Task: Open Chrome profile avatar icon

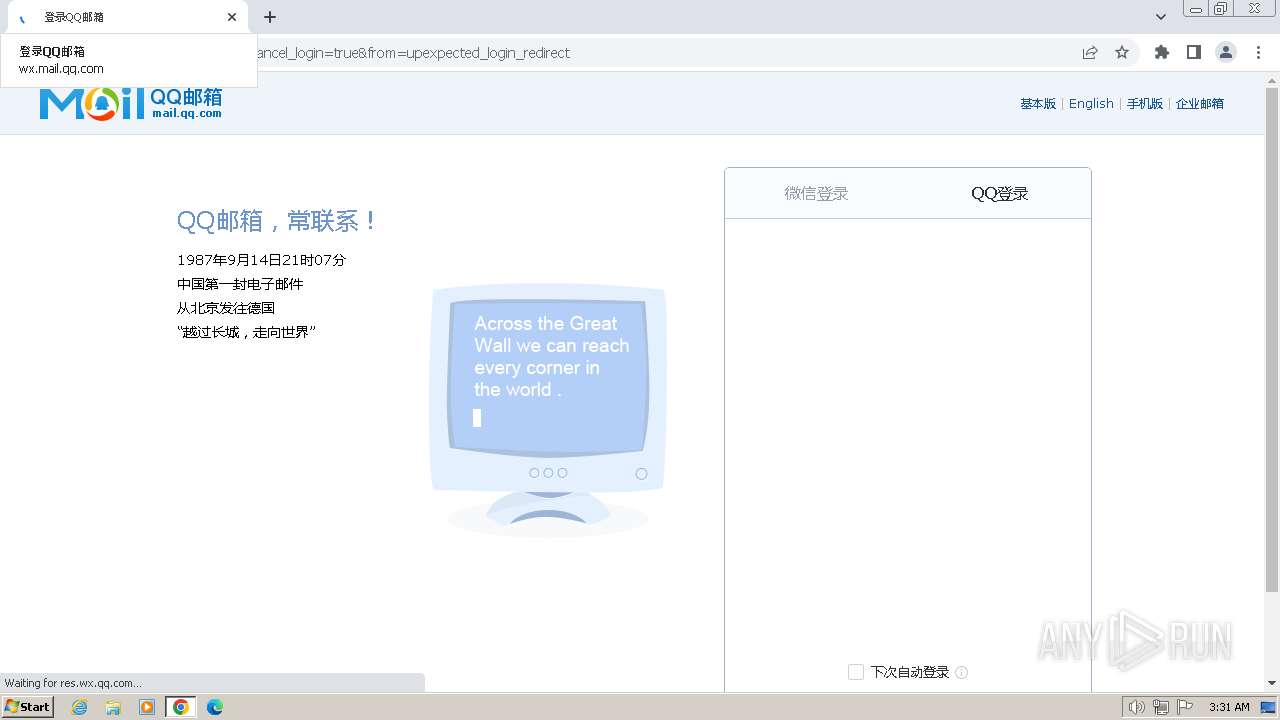Action: 1225,53
